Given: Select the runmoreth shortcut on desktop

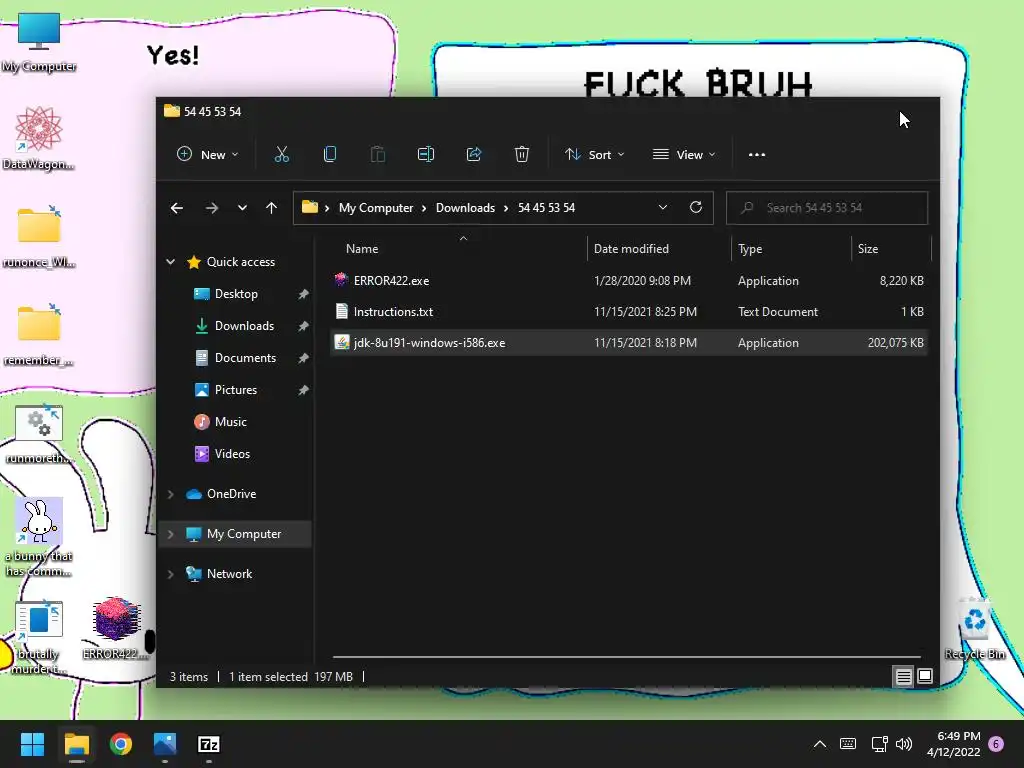Looking at the screenshot, I should click(39, 434).
